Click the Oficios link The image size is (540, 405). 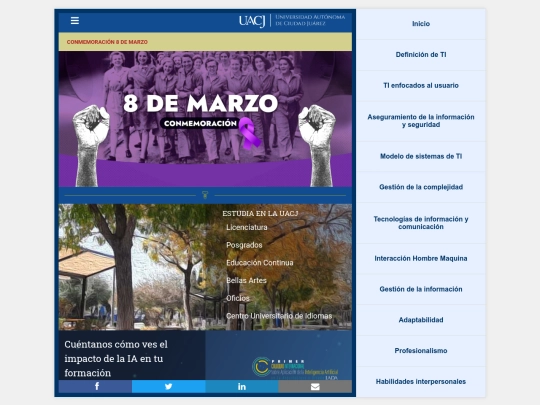238,298
